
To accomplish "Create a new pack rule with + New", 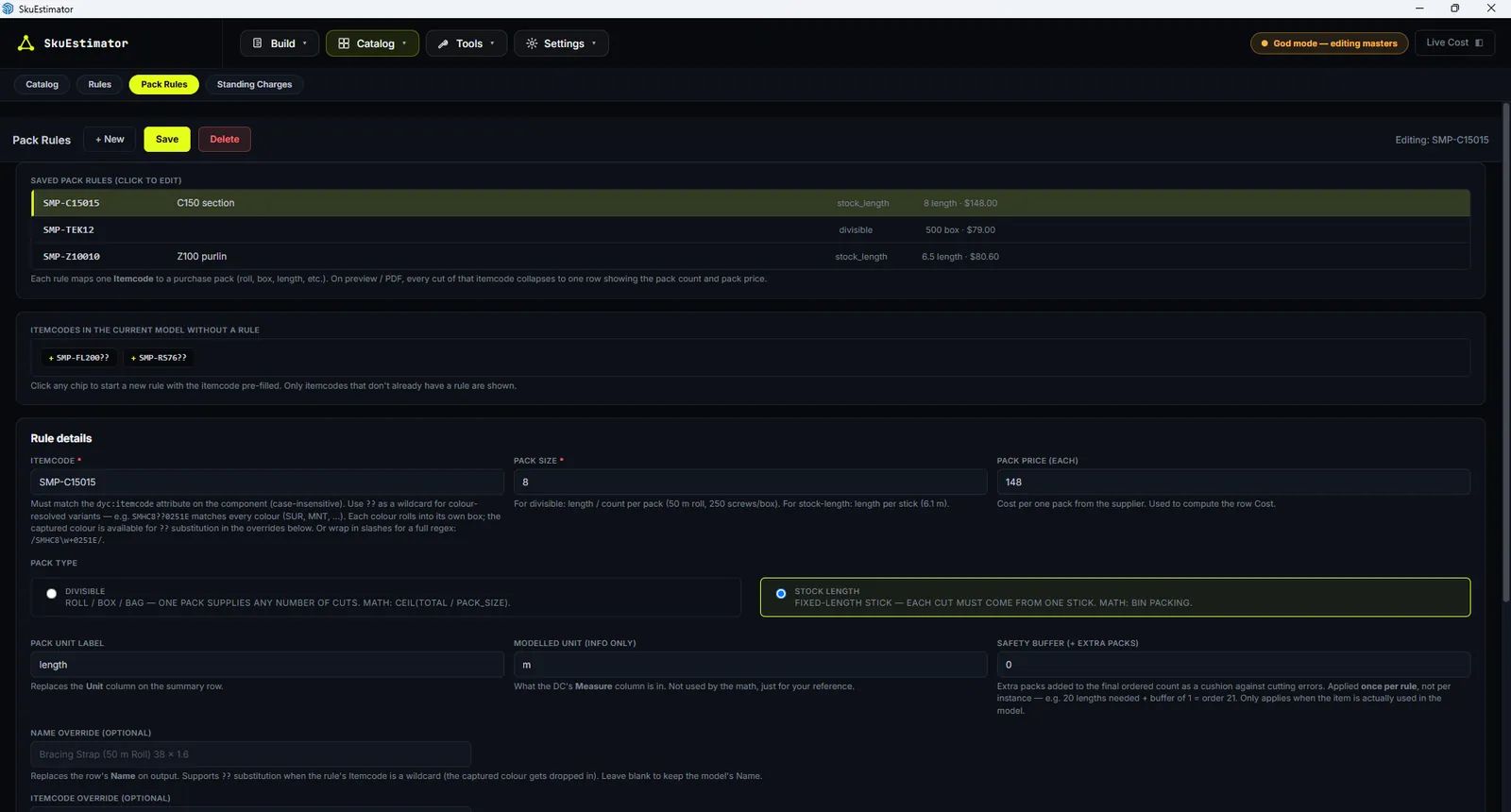I will point(110,139).
